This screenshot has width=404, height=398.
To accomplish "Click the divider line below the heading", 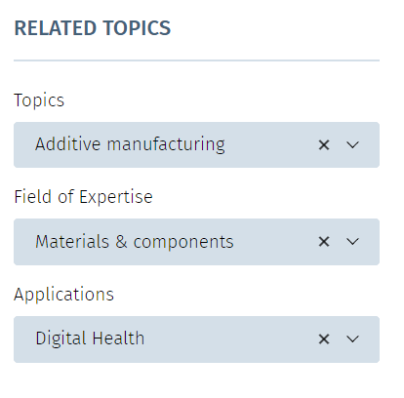I will (x=197, y=61).
